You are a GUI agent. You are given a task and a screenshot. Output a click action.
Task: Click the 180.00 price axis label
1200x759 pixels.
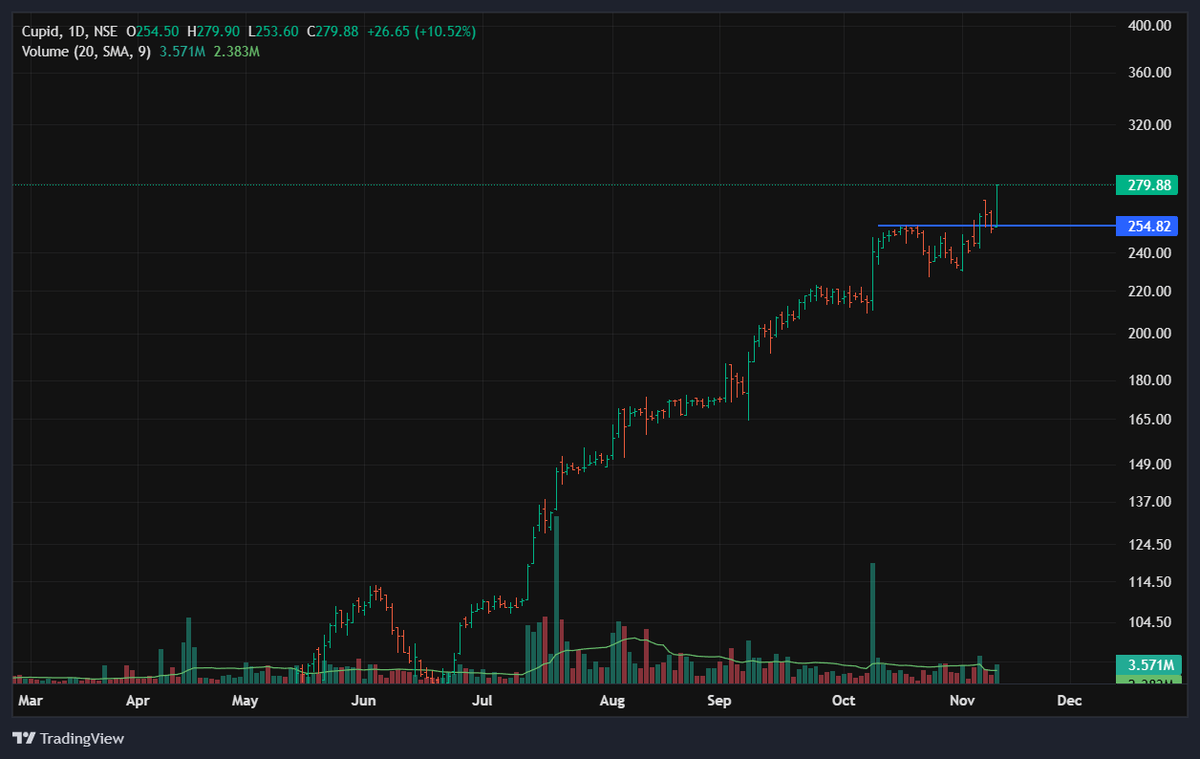(1149, 381)
